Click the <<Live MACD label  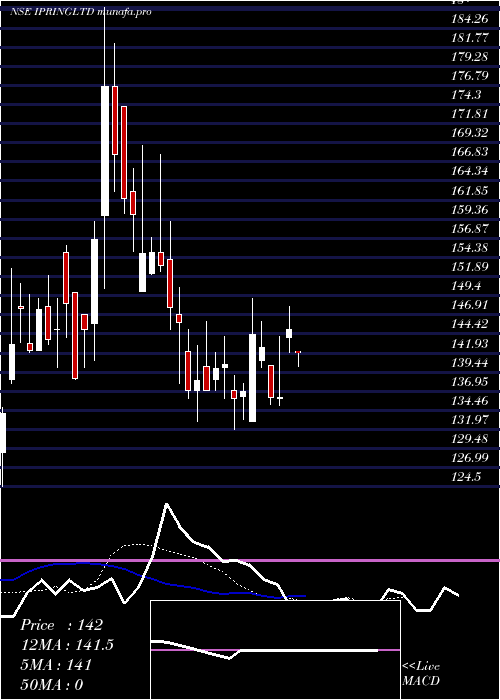pos(421,673)
